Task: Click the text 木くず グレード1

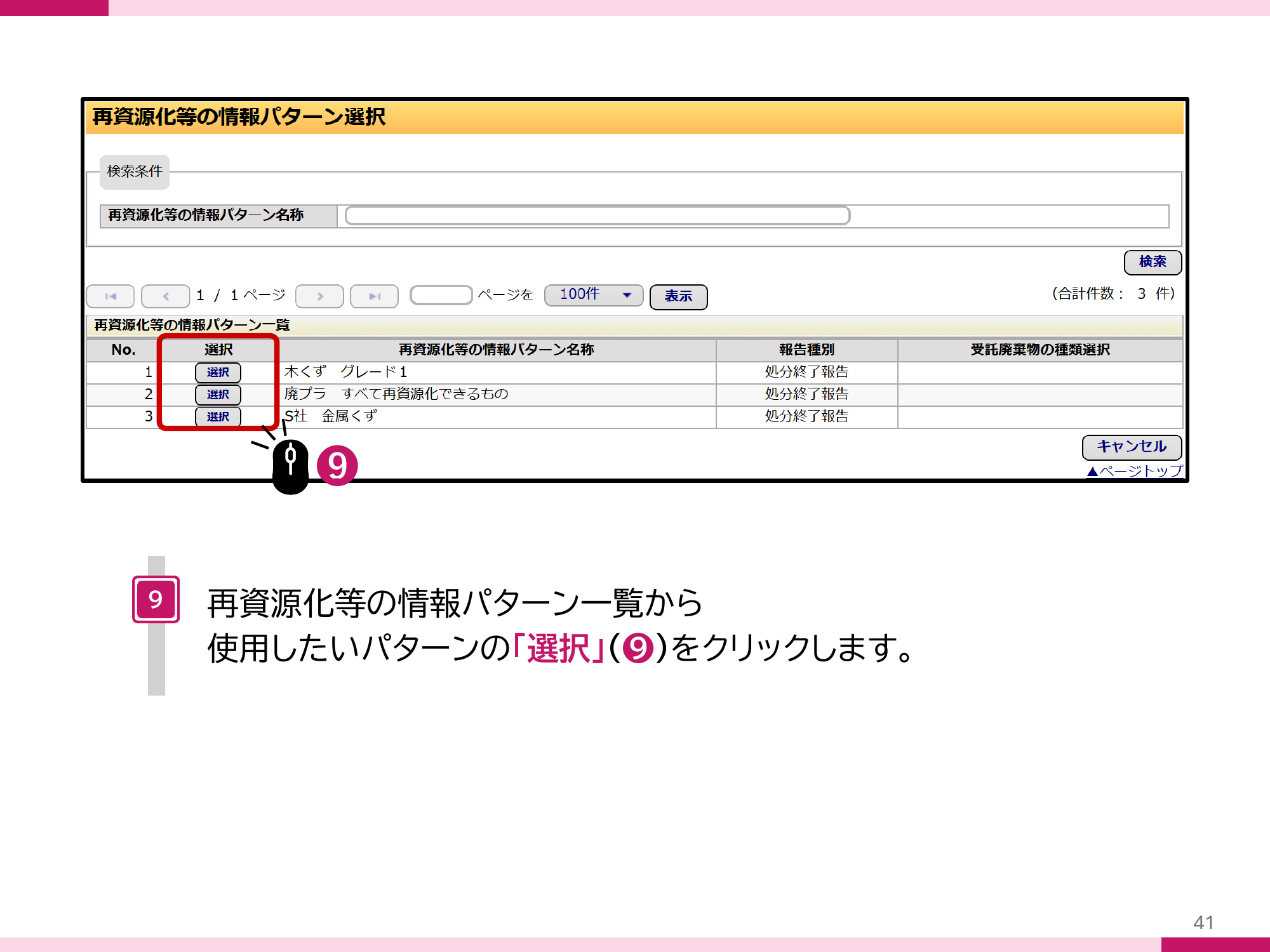Action: [x=345, y=372]
